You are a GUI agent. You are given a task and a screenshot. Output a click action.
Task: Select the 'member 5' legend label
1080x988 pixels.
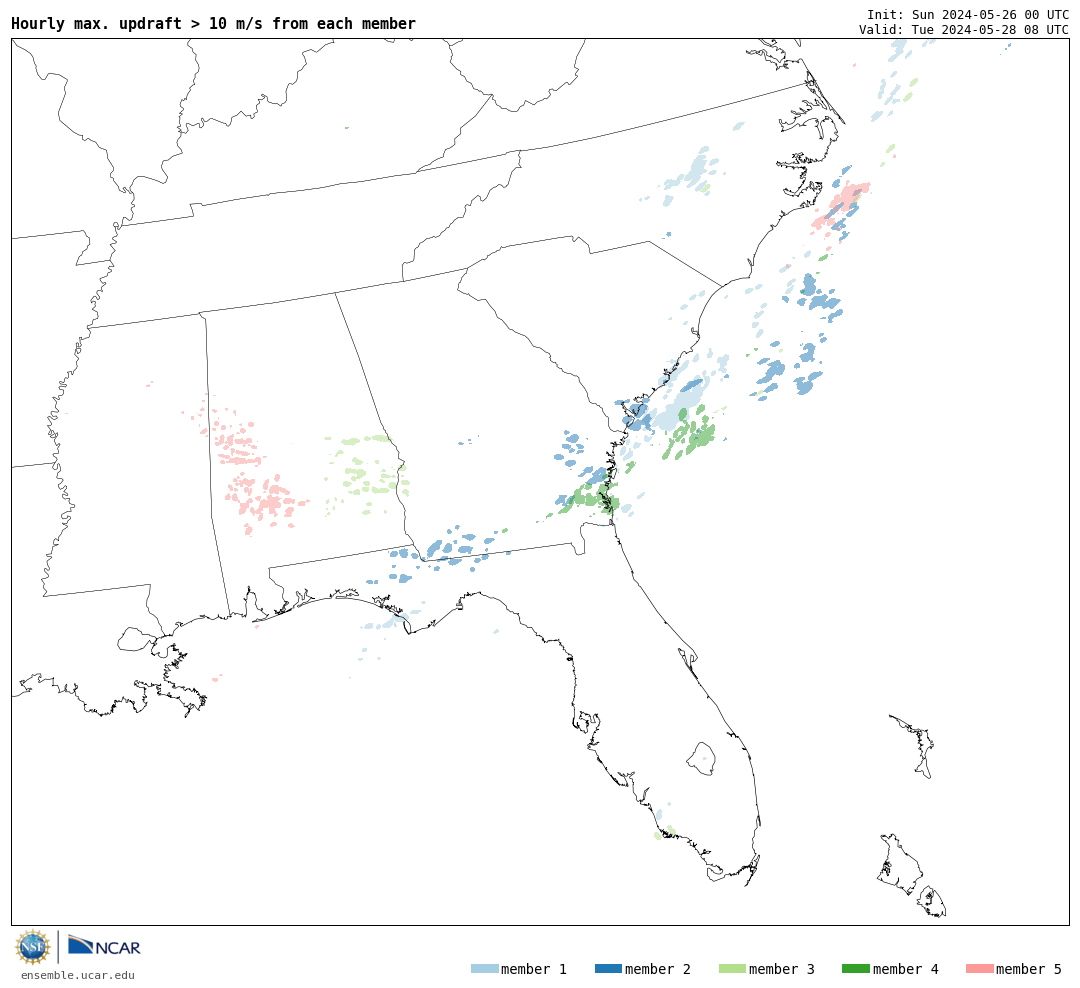click(x=1029, y=969)
